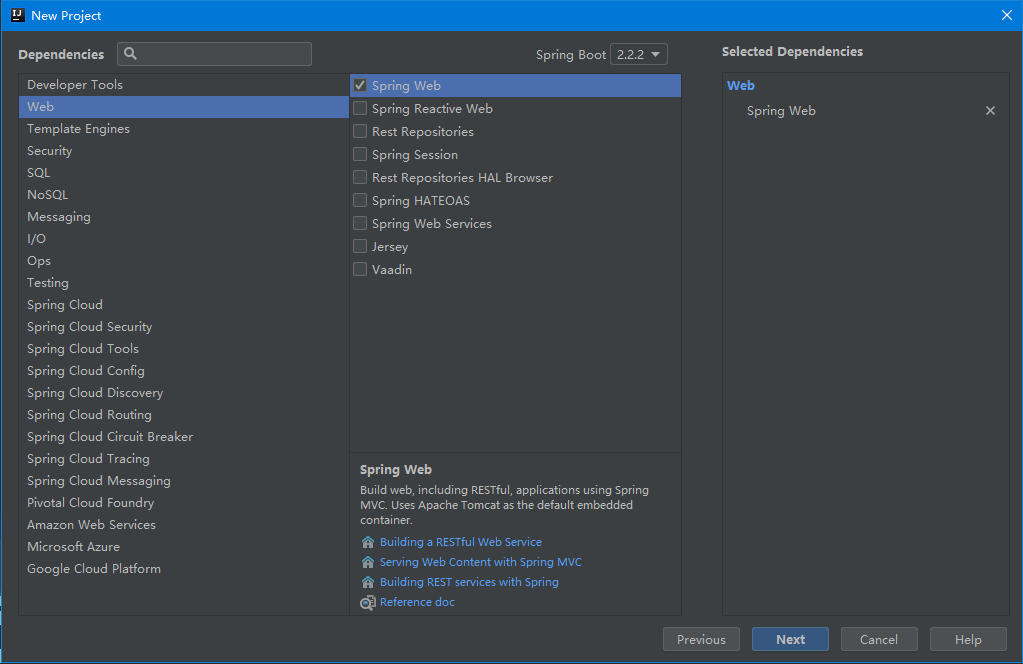Open the Spring Cloud category

(x=184, y=305)
